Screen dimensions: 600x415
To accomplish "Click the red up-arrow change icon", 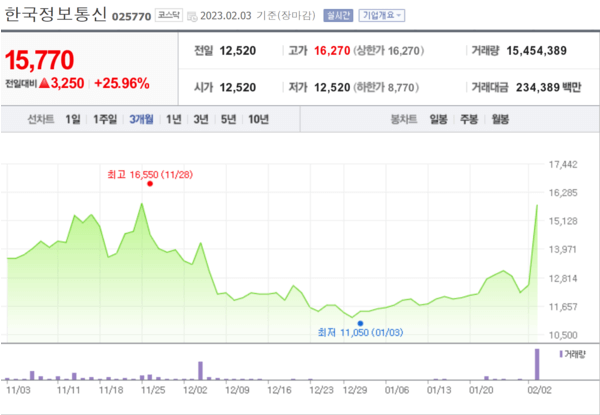I will tap(44, 83).
